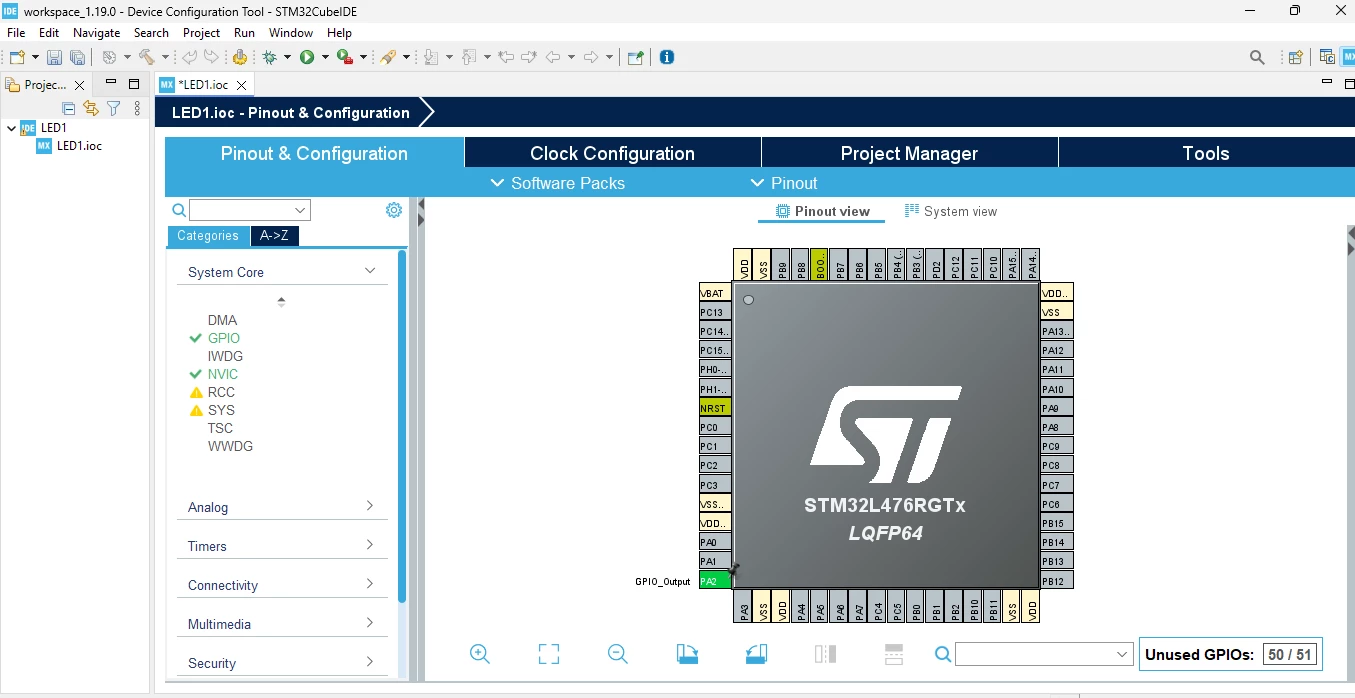1355x698 pixels.
Task: Switch to Pinout view
Action: pos(822,211)
